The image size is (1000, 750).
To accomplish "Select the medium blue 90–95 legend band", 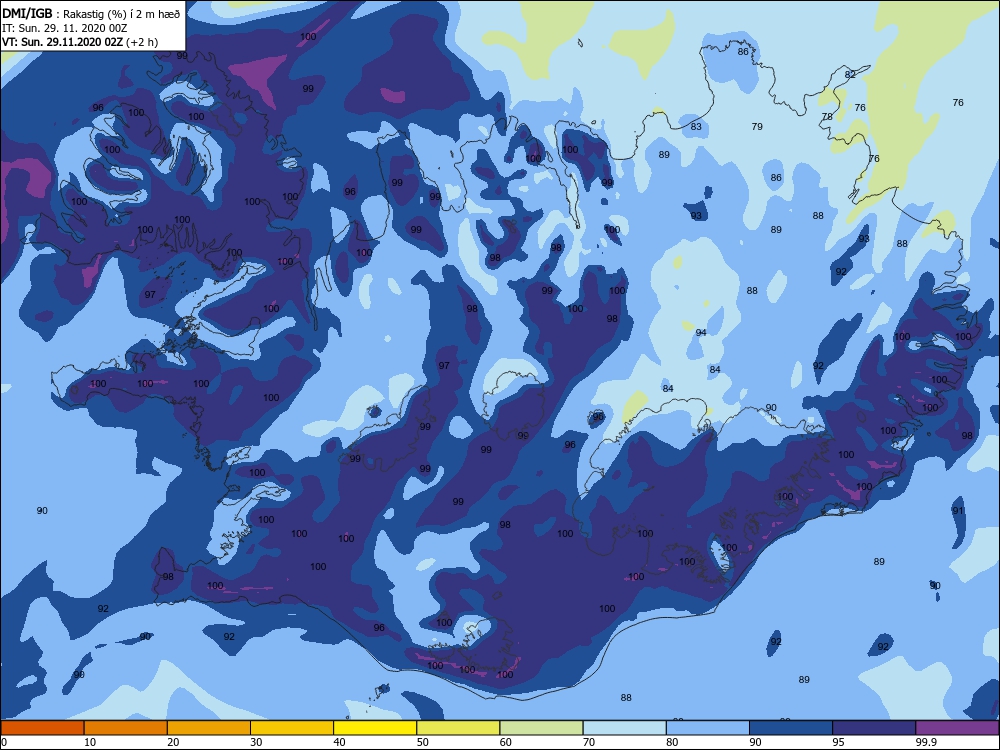I will click(x=791, y=728).
